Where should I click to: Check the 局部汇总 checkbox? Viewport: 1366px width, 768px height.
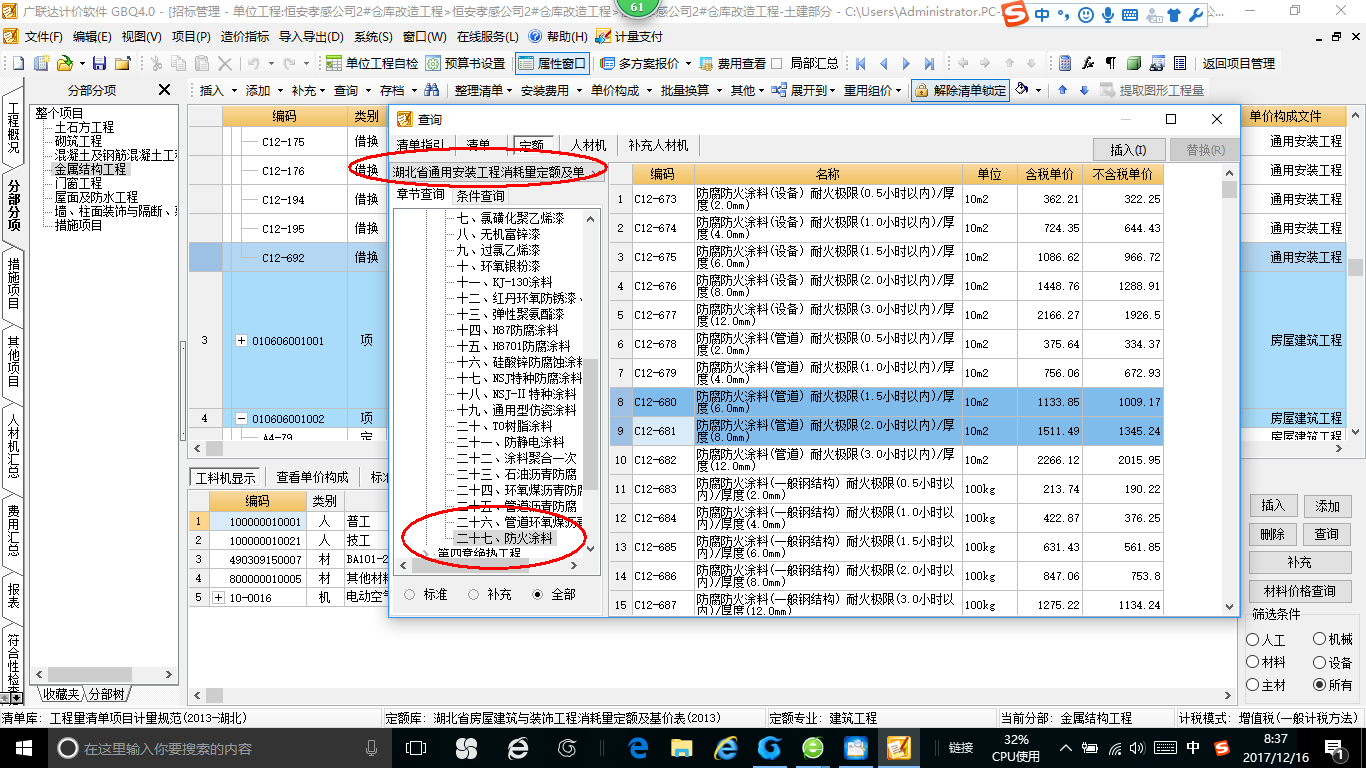776,63
